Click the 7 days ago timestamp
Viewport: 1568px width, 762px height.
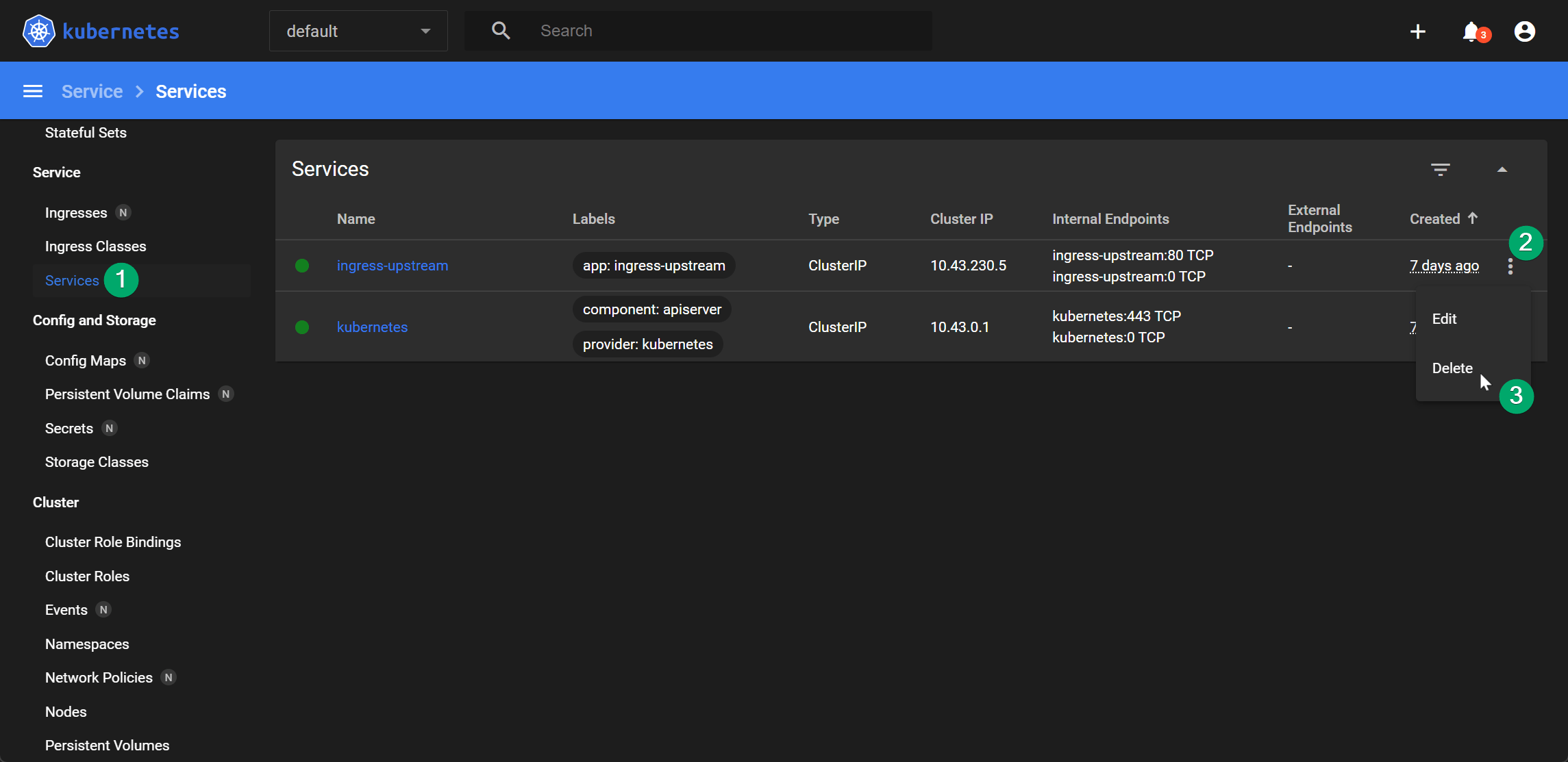1444,266
